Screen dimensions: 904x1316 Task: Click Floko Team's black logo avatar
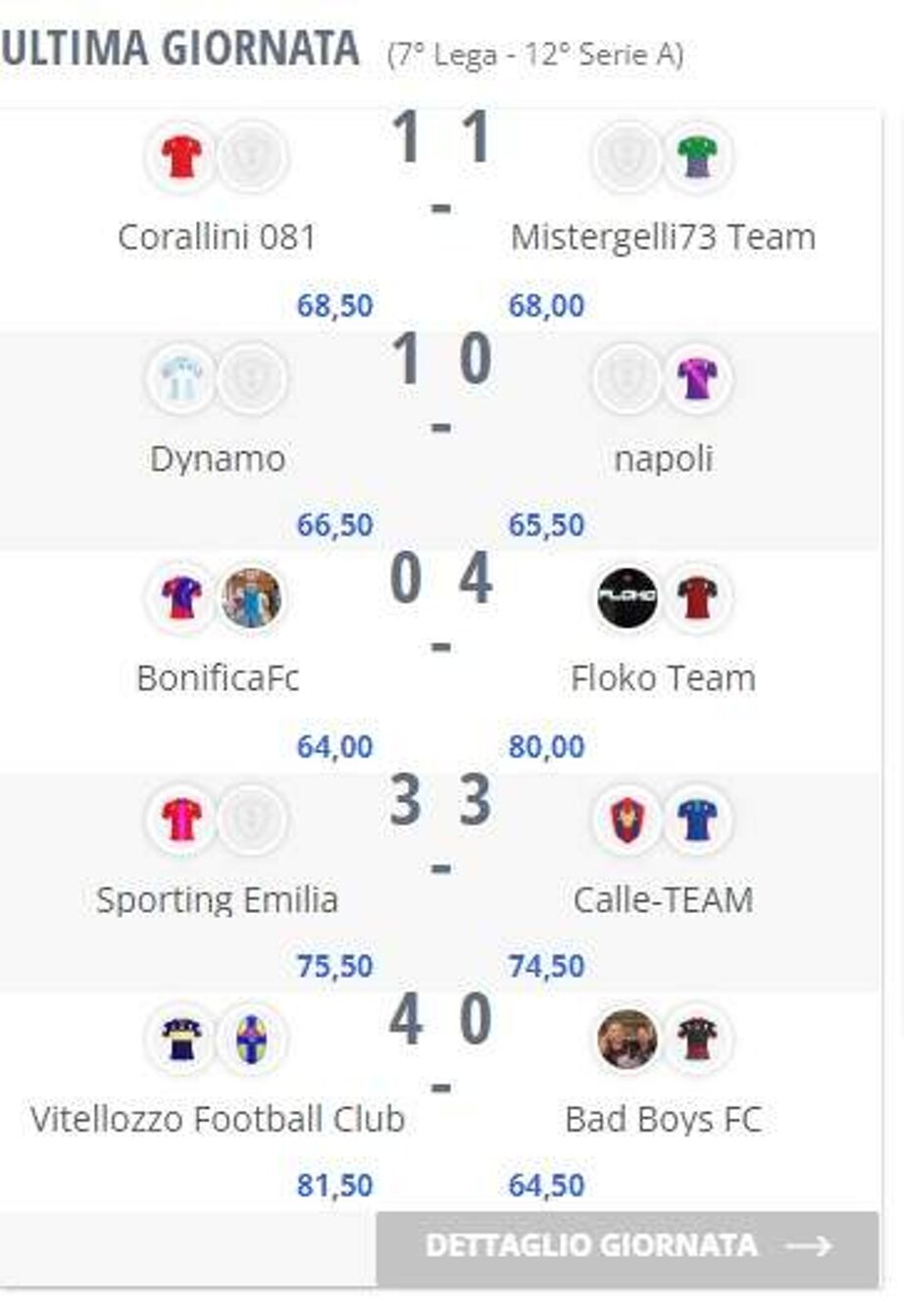(x=627, y=597)
